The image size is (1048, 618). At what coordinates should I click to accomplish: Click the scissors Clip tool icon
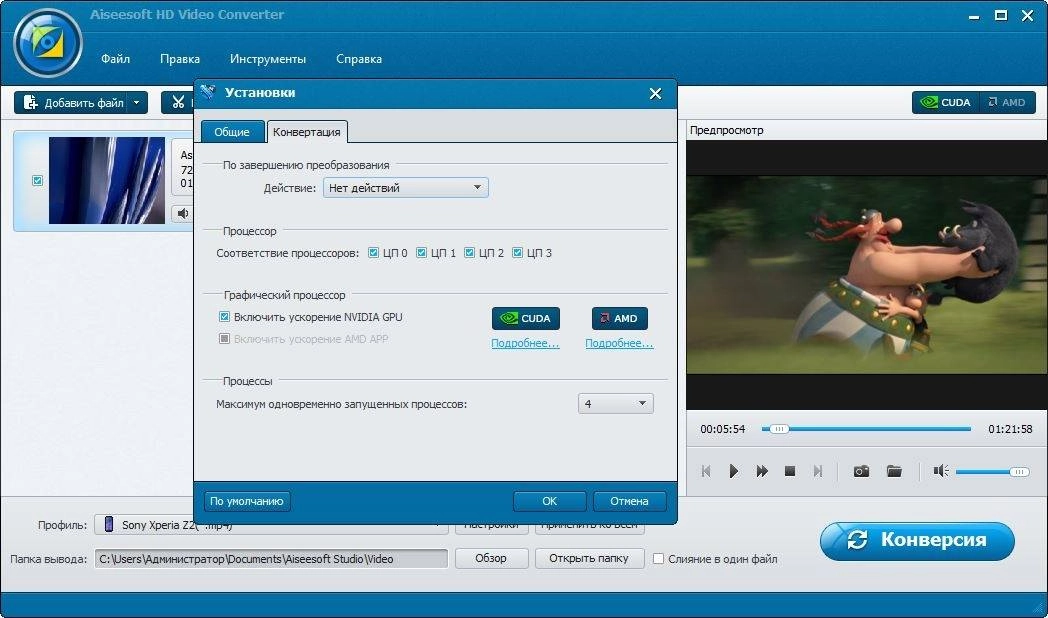[178, 102]
